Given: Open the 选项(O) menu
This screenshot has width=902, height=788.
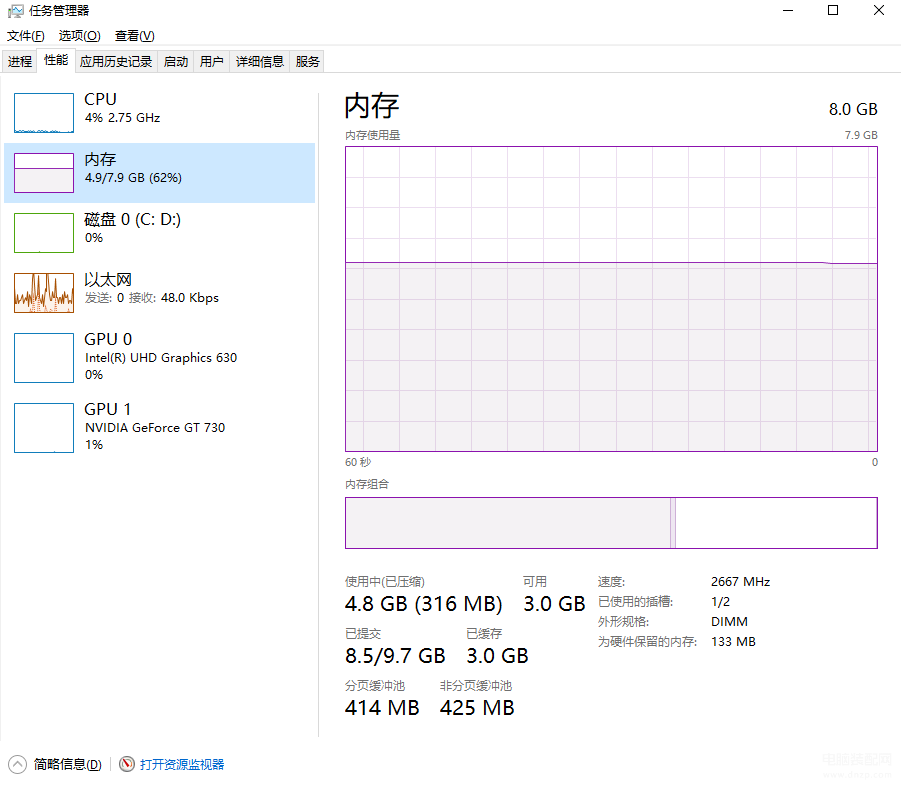Looking at the screenshot, I should point(79,36).
